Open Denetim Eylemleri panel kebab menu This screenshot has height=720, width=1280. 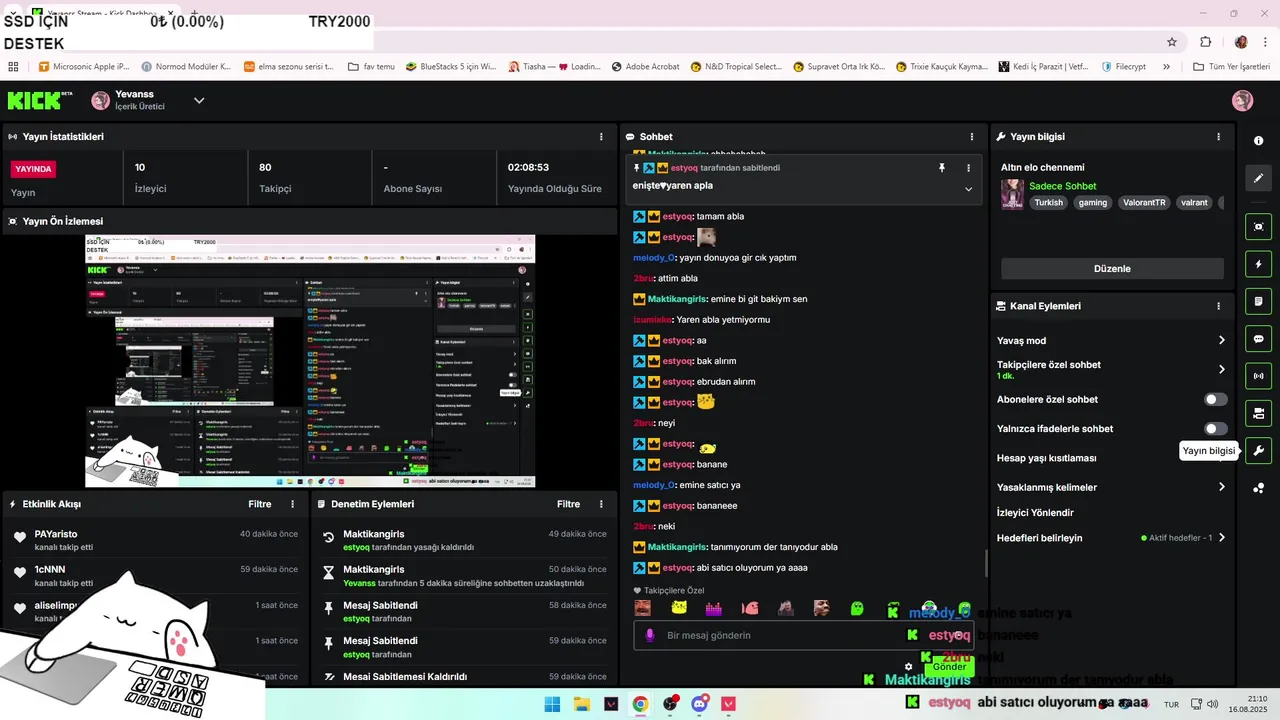[601, 504]
